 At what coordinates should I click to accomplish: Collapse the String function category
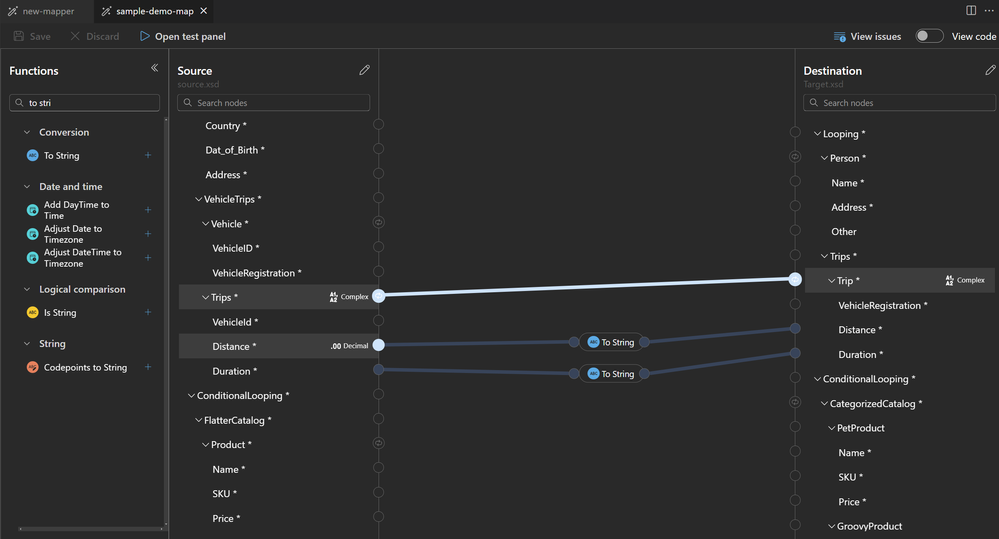27,343
